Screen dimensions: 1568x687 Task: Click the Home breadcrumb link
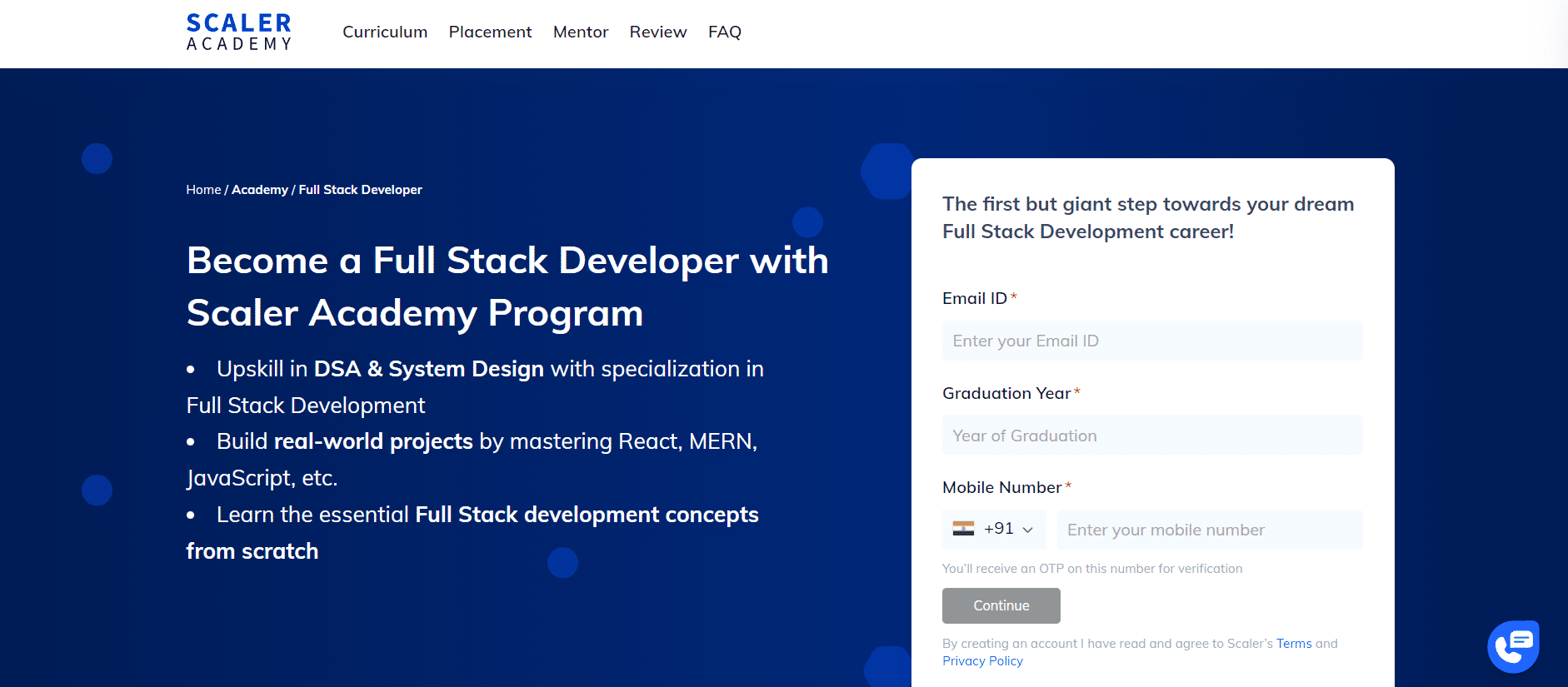[203, 190]
